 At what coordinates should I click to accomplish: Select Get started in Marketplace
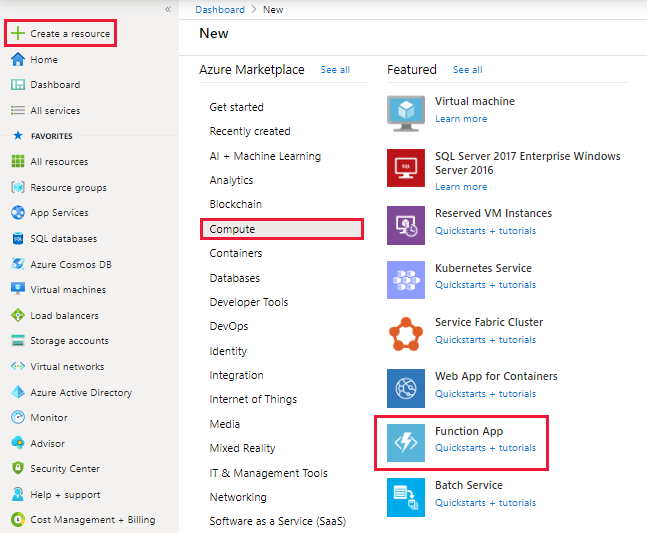pyautogui.click(x=236, y=107)
